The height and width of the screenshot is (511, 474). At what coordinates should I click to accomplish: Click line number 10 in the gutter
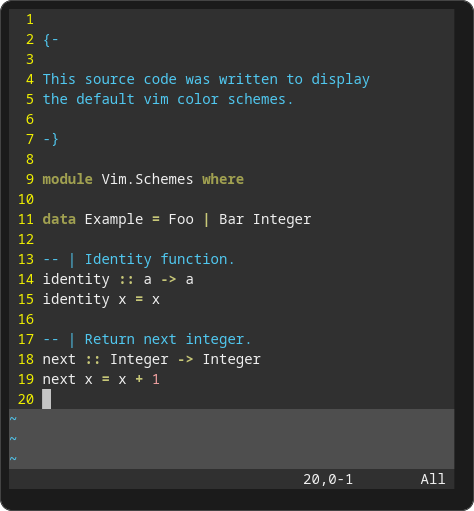(x=26, y=199)
